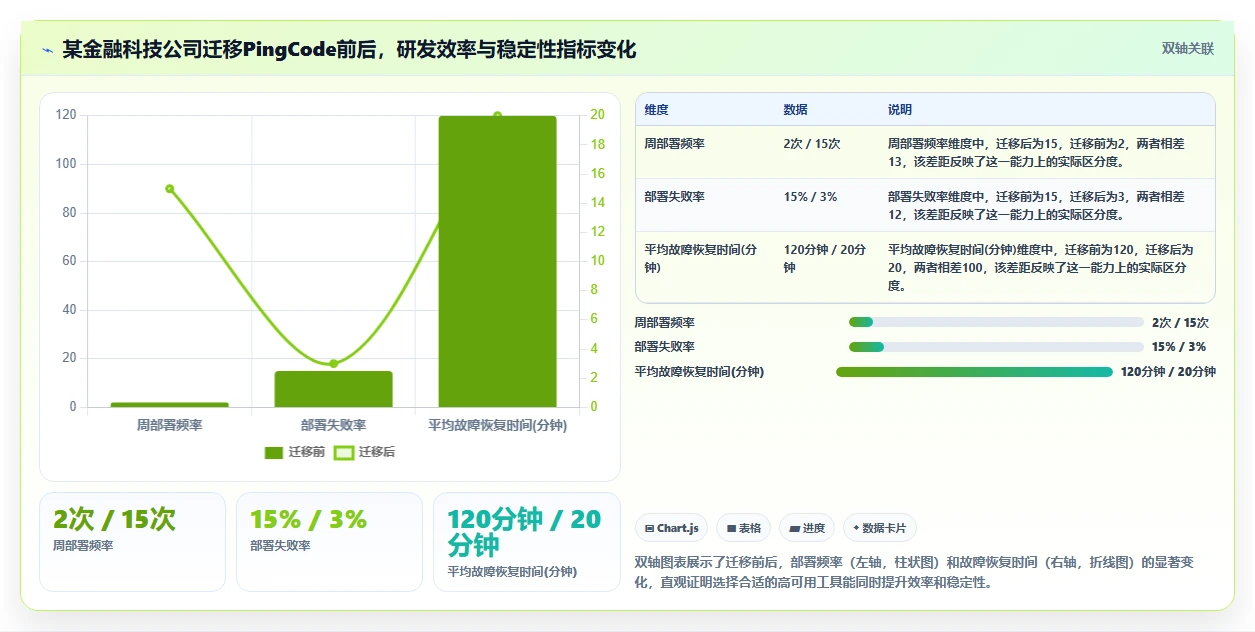Select the Chart.js chip
Image resolution: width=1255 pixels, height=632 pixels.
[672, 528]
